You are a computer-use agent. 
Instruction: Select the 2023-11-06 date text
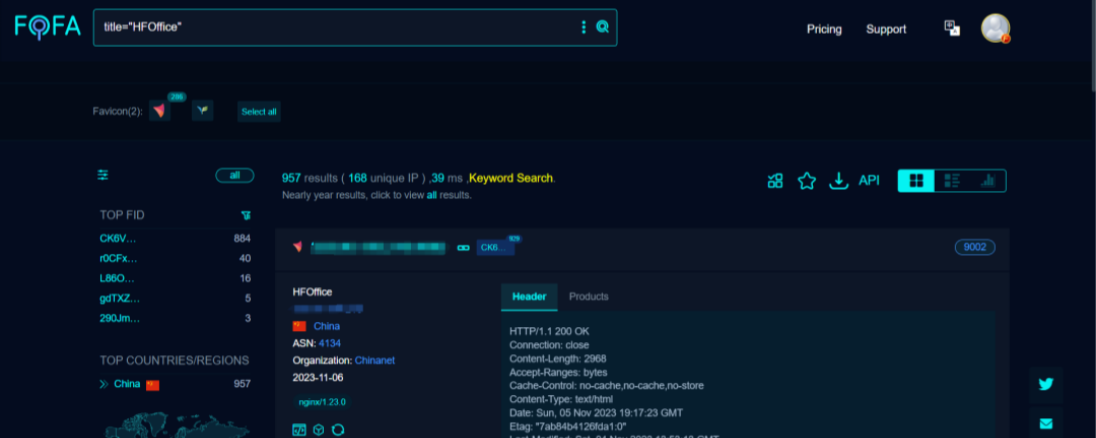318,377
